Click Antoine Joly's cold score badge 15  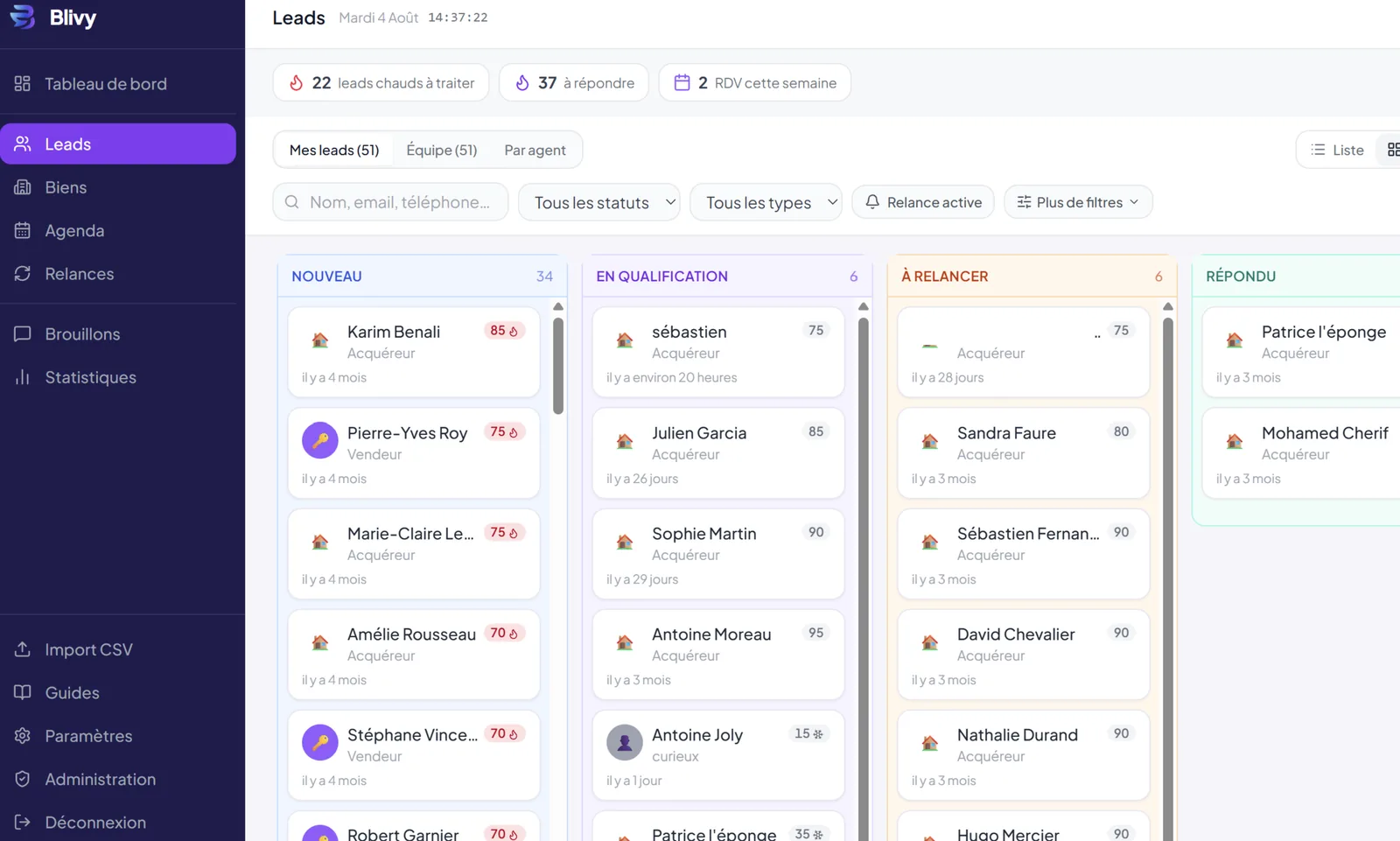click(x=808, y=733)
